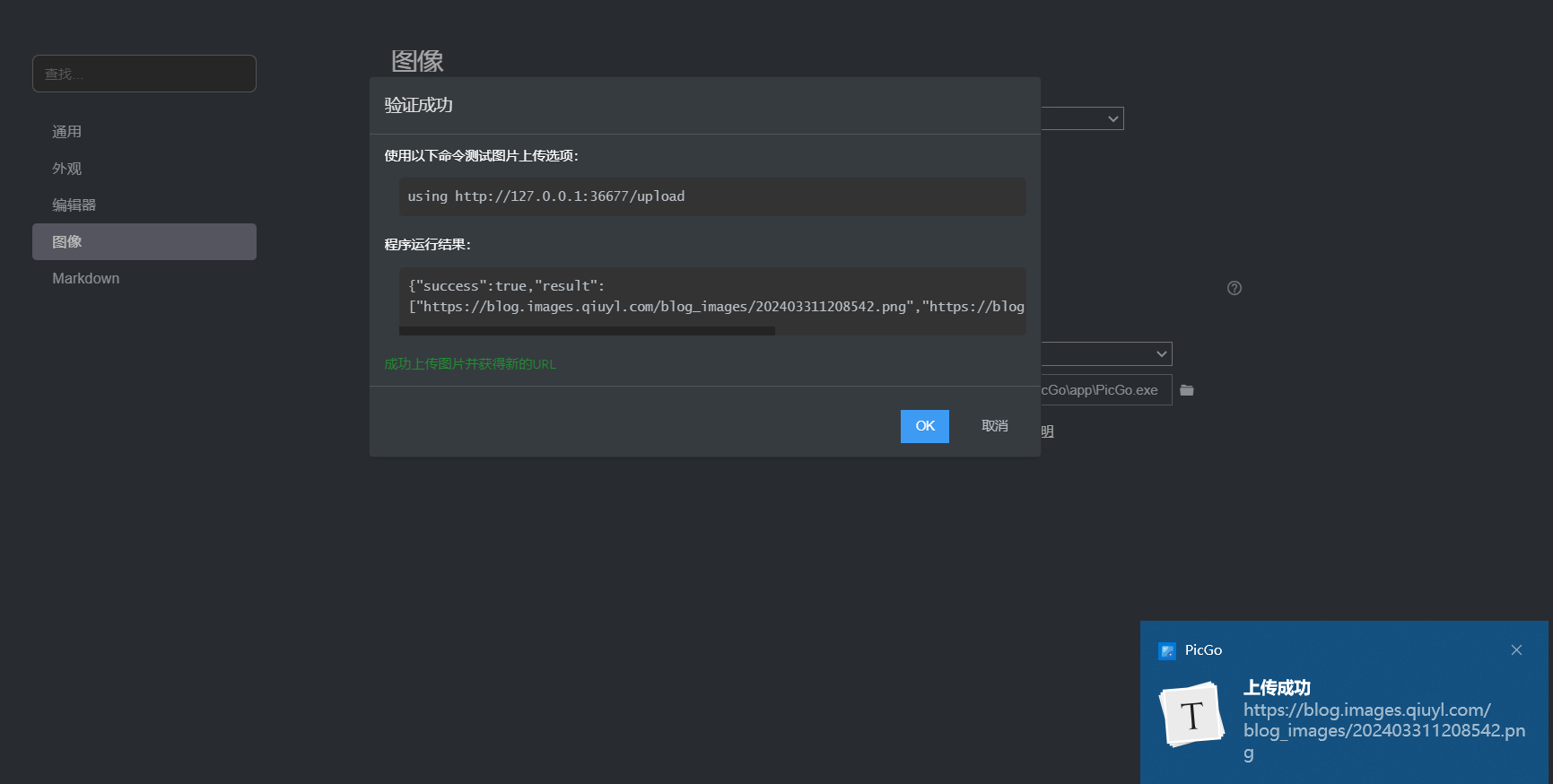
Task: Click the 使用以下命令测试图片上传选项 label
Action: coord(482,156)
